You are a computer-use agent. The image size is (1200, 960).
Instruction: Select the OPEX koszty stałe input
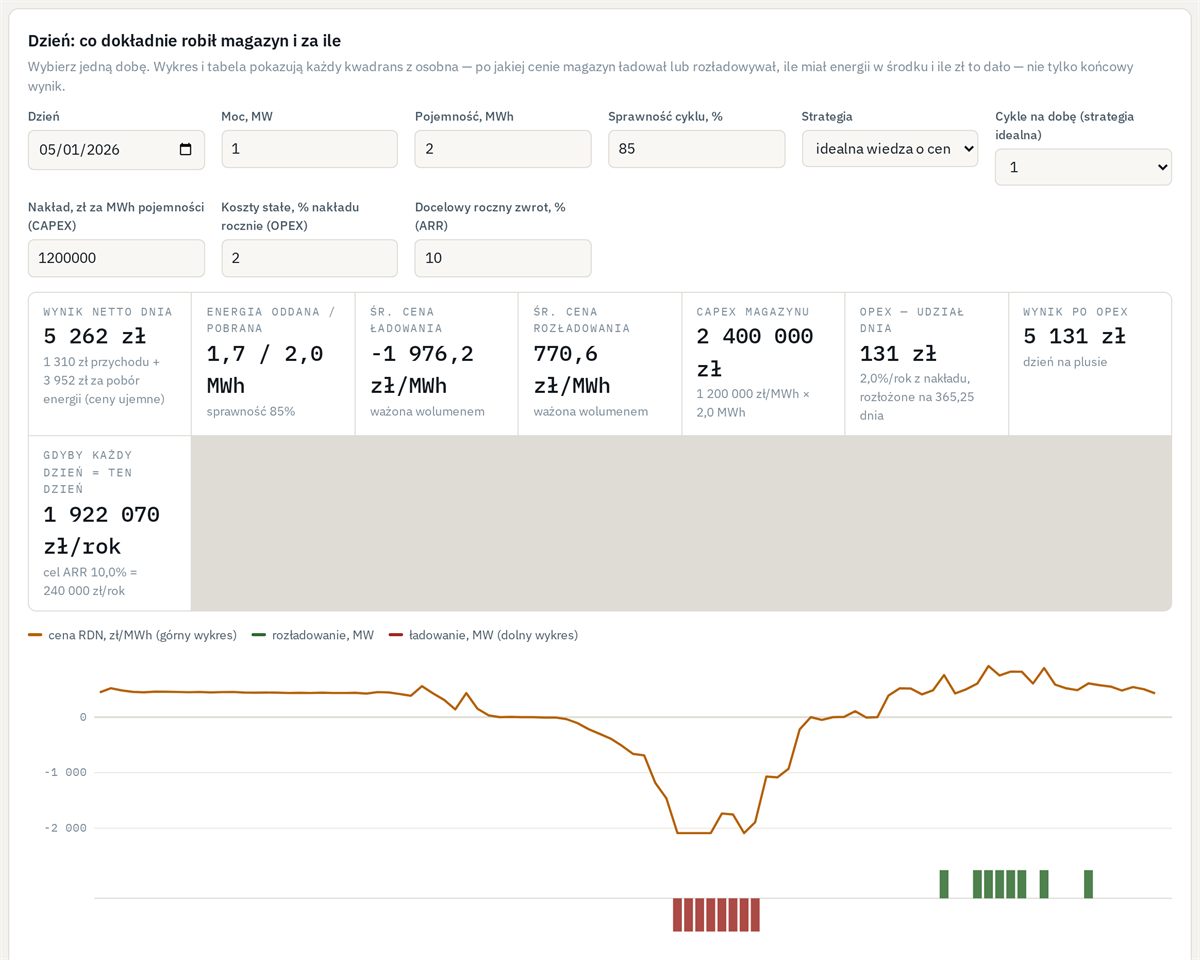coord(309,258)
